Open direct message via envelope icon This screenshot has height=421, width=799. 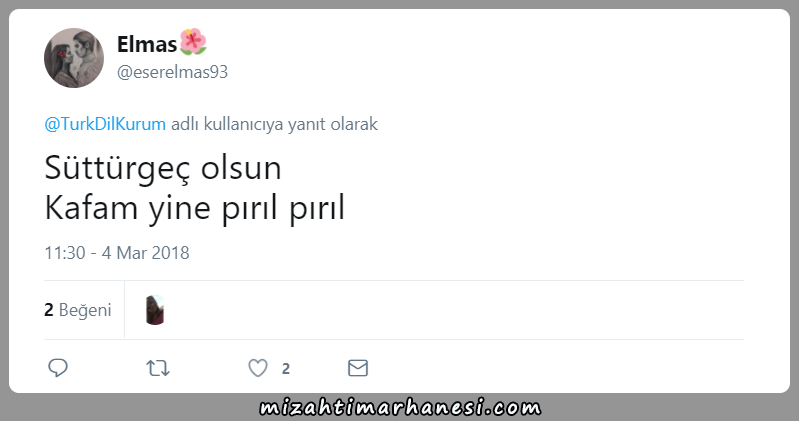pyautogui.click(x=358, y=368)
